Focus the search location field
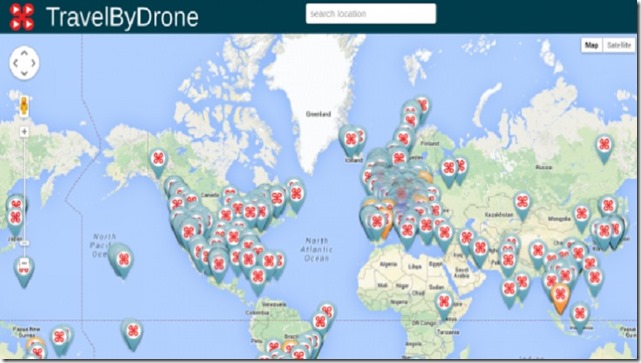The width and height of the screenshot is (641, 363). pos(371,13)
